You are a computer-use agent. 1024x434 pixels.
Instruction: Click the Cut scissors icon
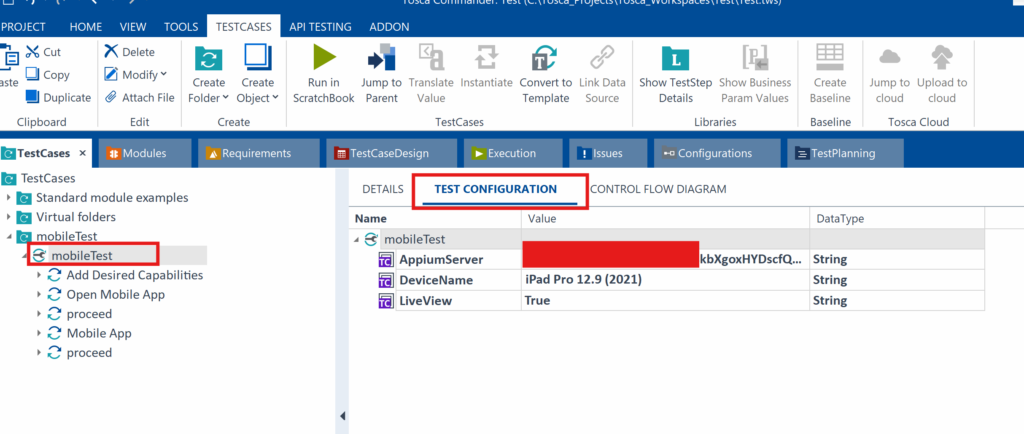tap(33, 52)
